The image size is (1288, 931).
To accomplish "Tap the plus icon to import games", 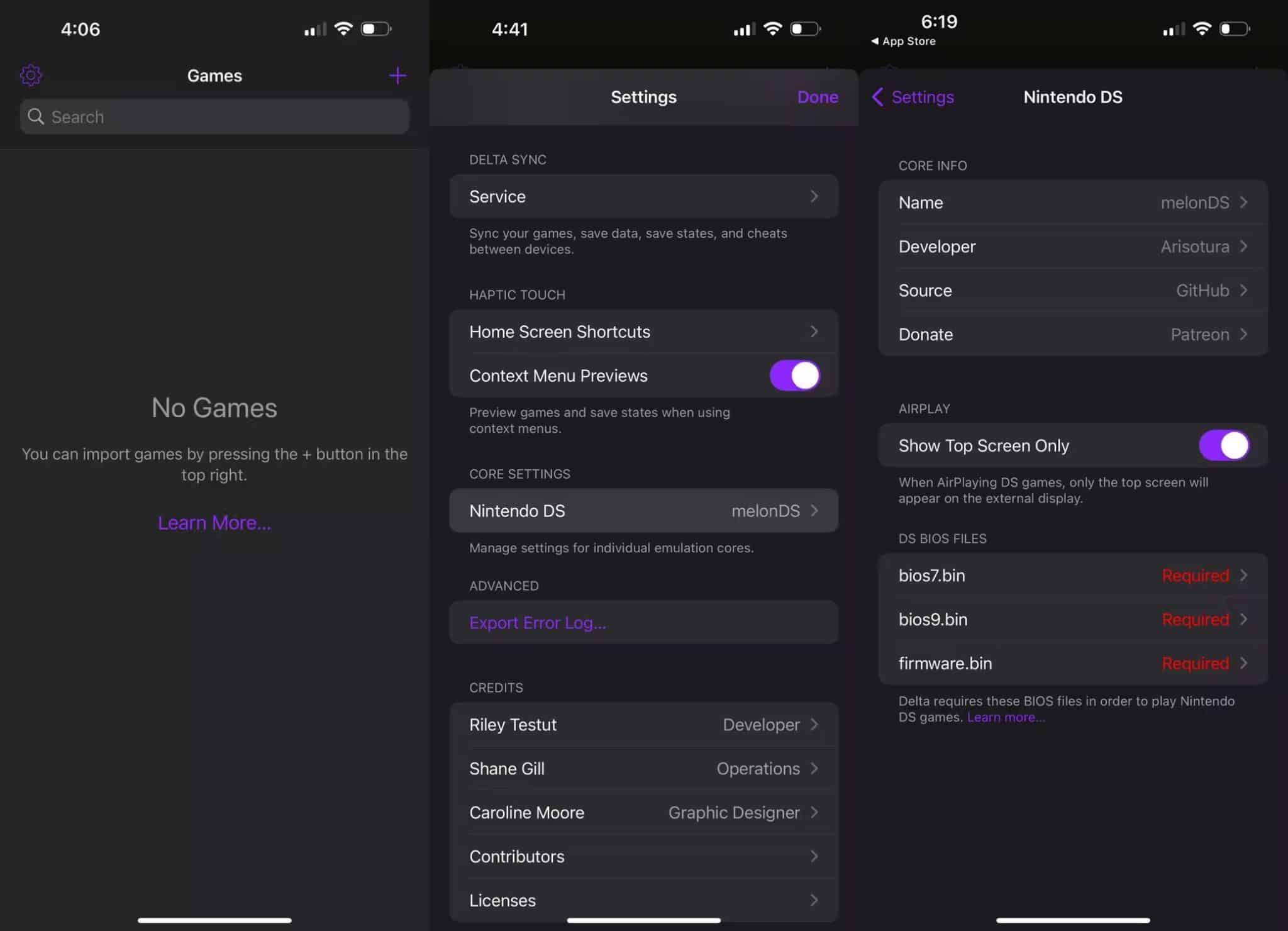I will point(397,76).
